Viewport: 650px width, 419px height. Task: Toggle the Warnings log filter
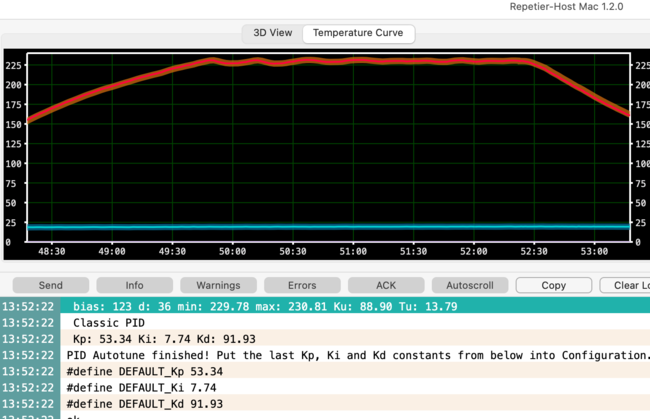[218, 285]
